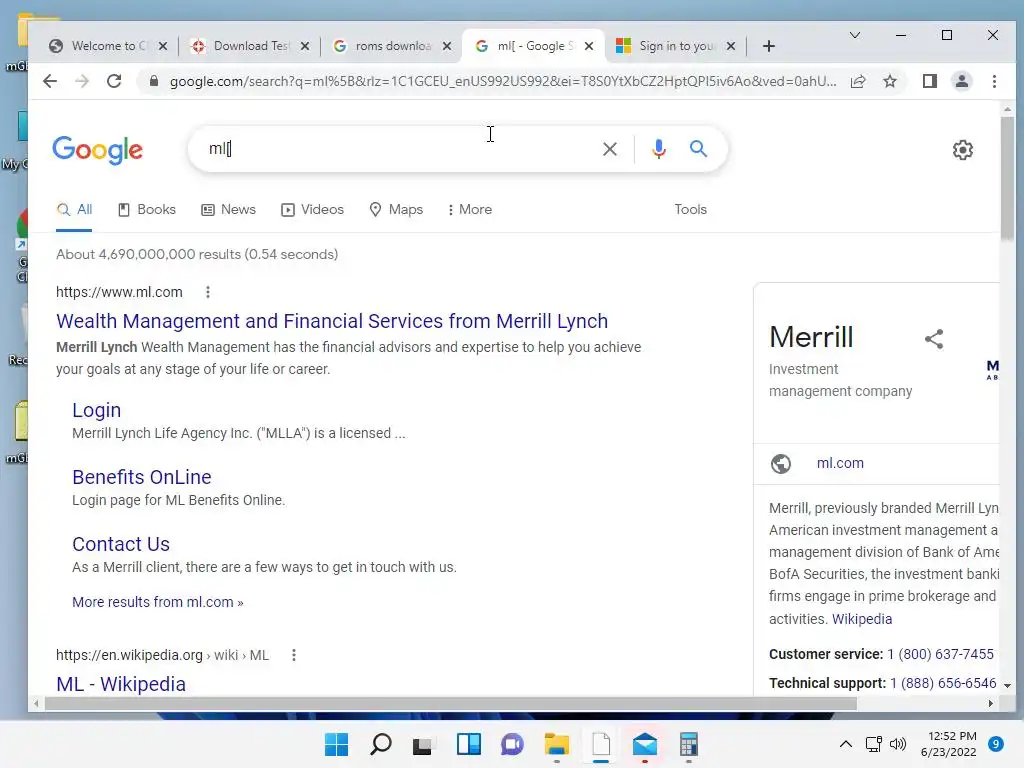Open Chrome's three-dot menu
This screenshot has width=1024, height=768.
point(994,81)
